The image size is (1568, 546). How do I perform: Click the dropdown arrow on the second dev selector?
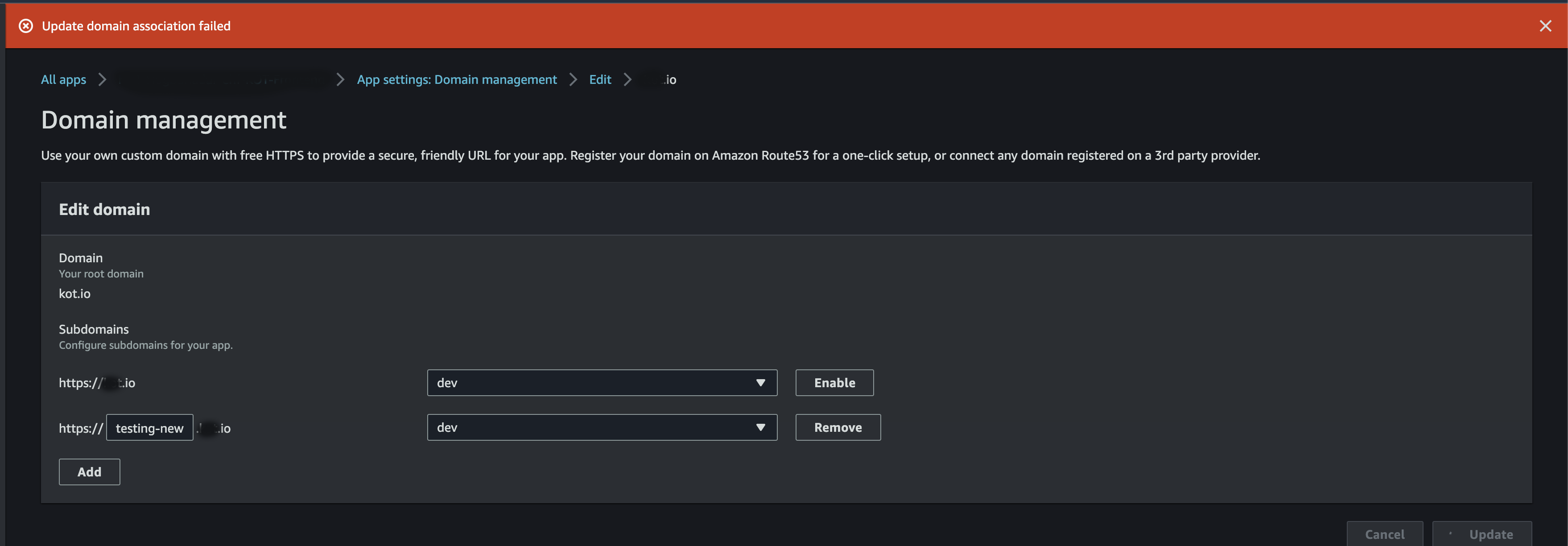760,427
